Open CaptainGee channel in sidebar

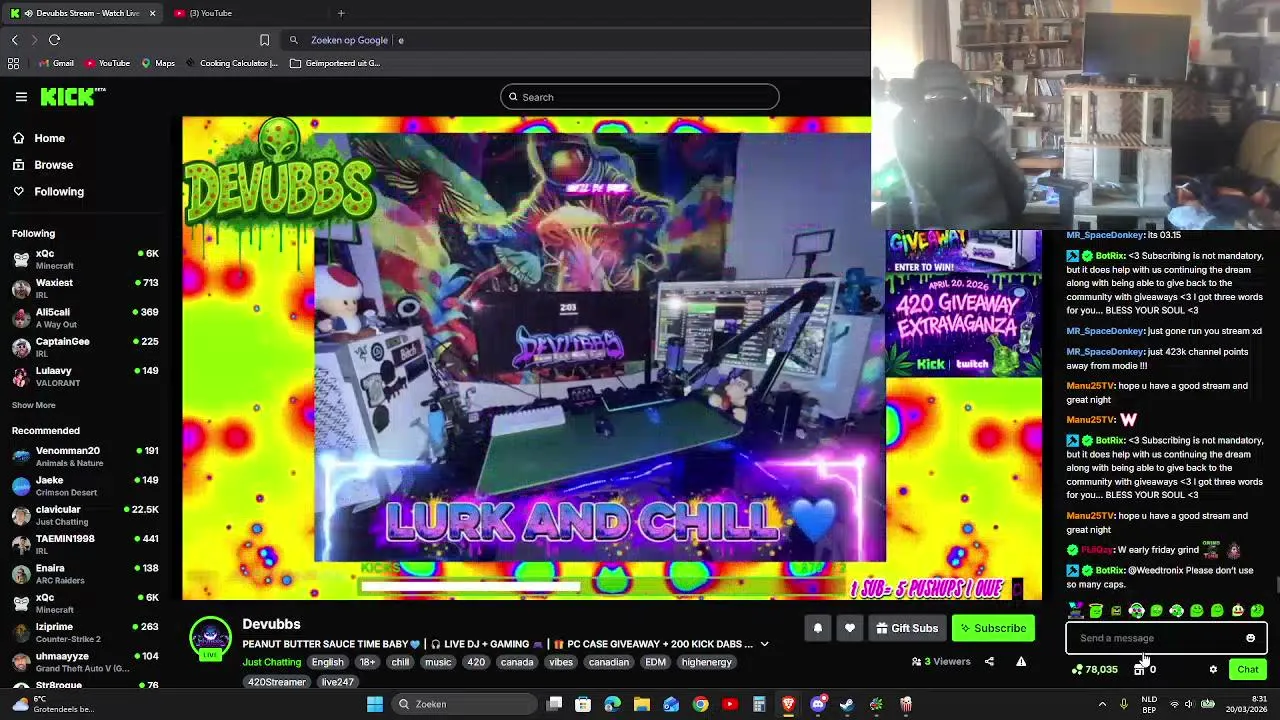pos(86,347)
